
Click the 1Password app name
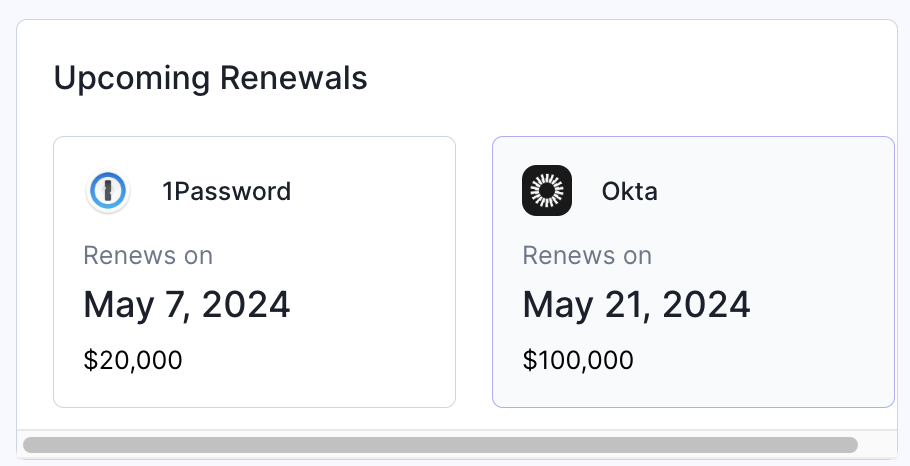(226, 191)
